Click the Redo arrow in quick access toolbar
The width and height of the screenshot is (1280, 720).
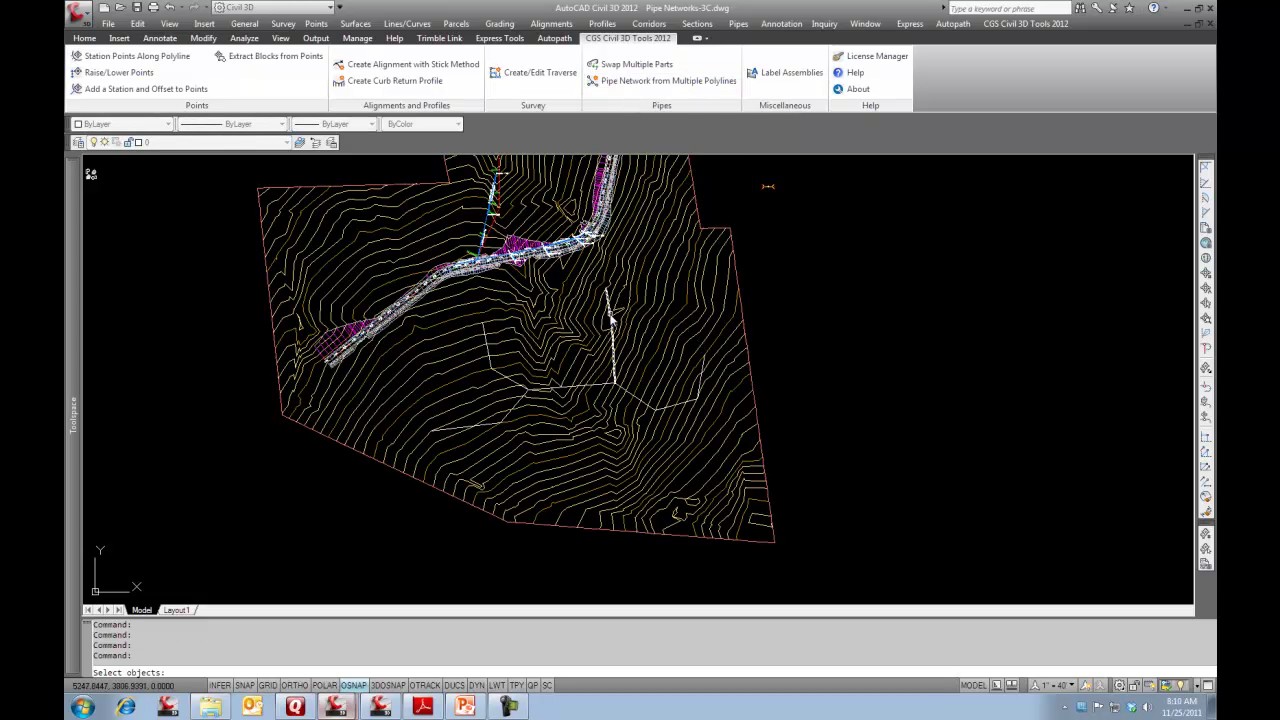tap(193, 7)
